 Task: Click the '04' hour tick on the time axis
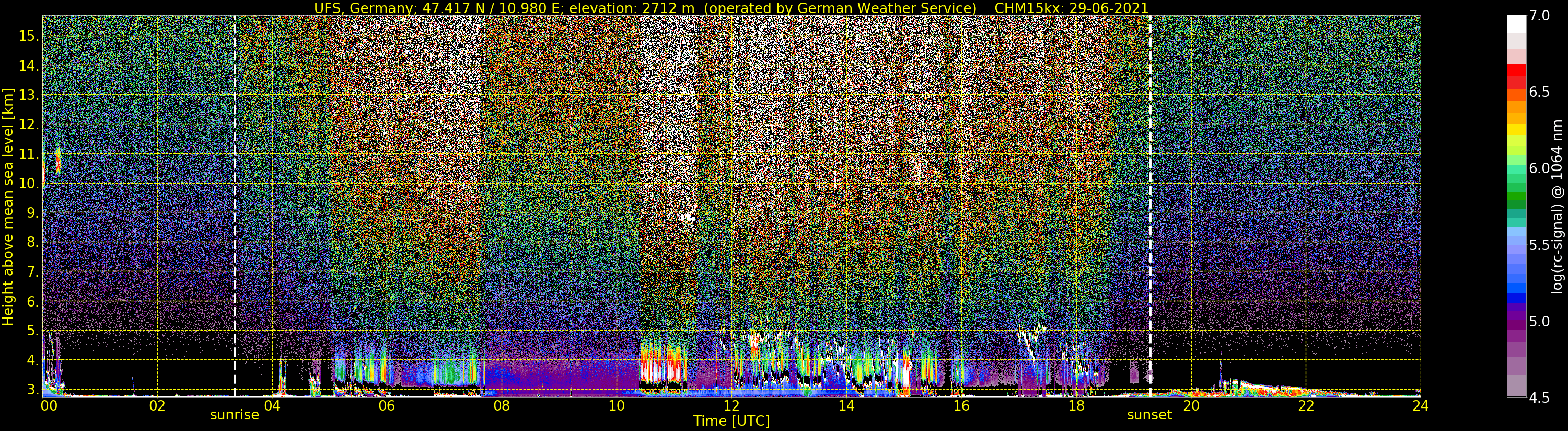point(272,405)
